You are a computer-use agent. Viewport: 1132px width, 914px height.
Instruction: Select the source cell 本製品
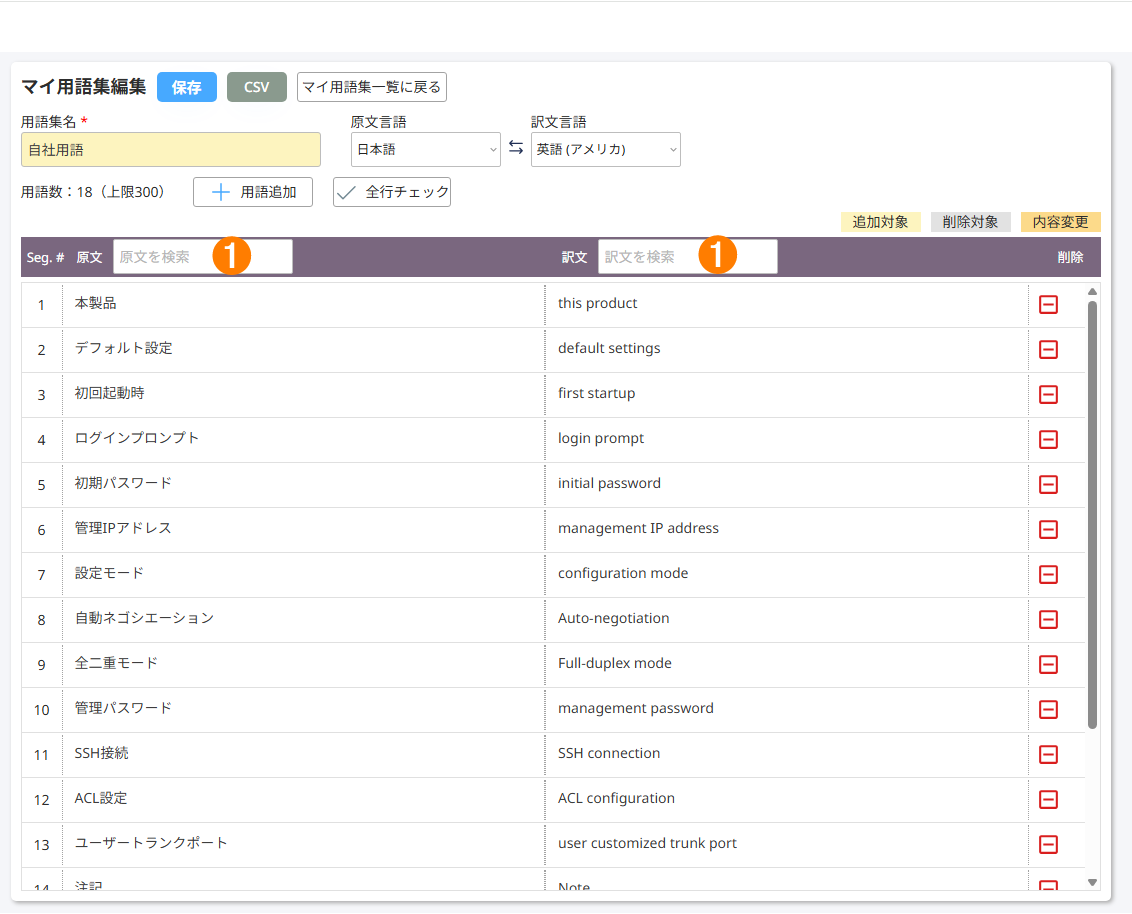click(304, 305)
